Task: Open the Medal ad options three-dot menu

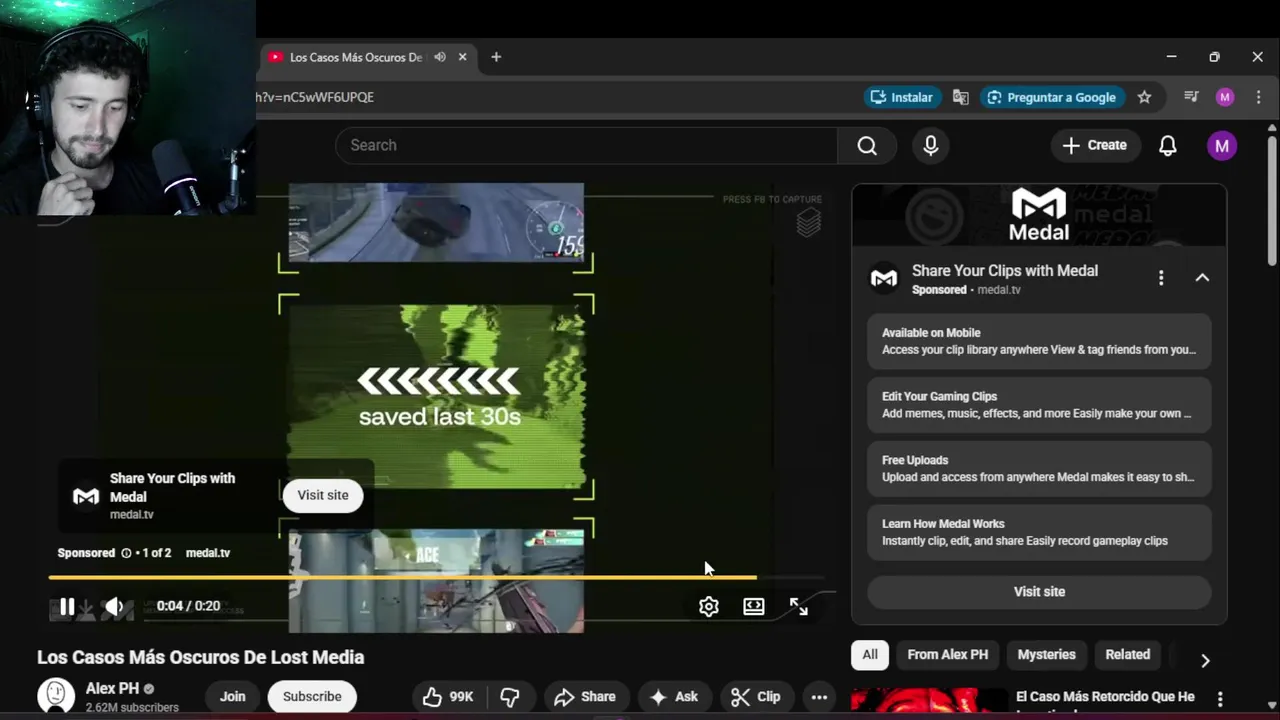Action: pos(1161,278)
